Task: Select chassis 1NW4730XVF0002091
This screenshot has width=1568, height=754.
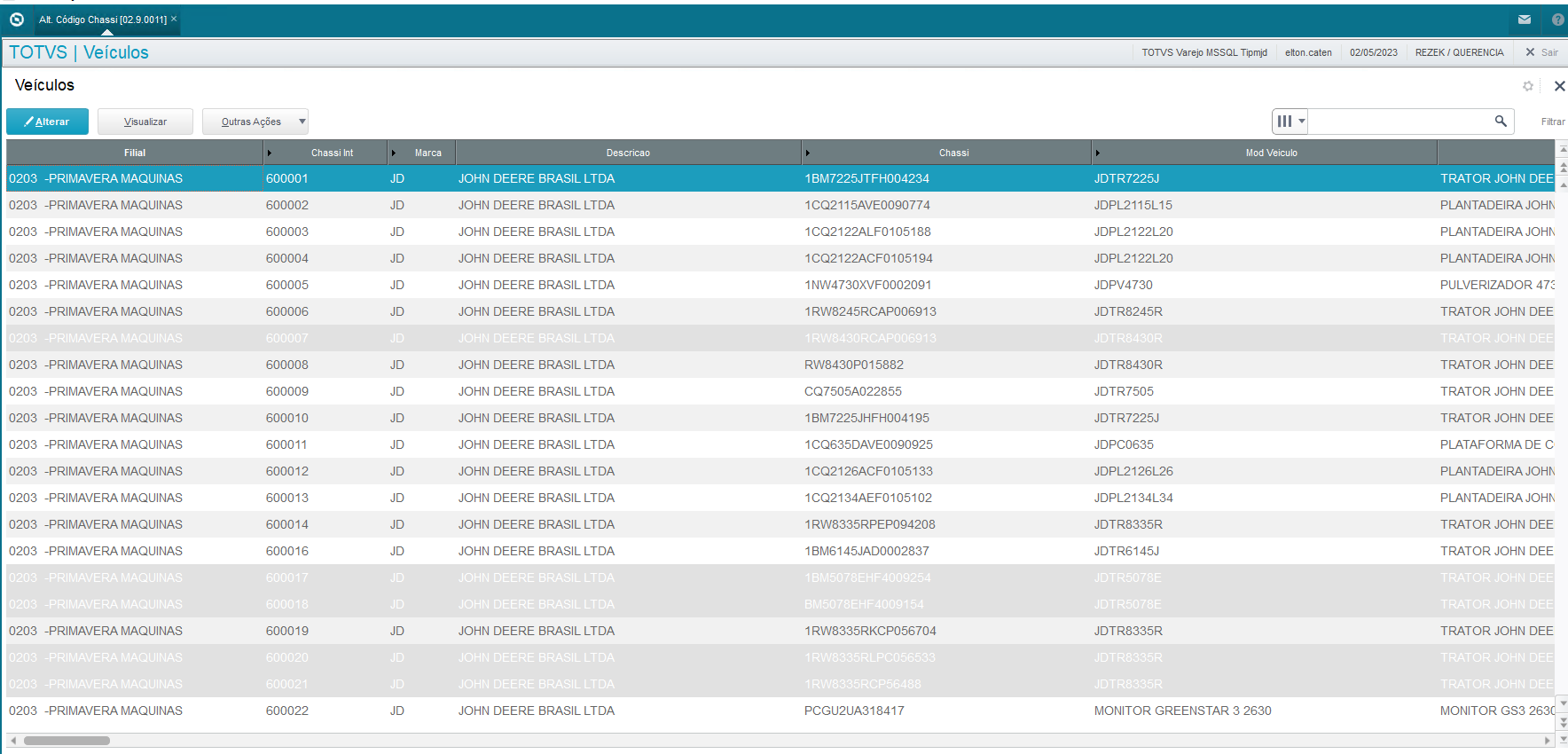Action: pyautogui.click(x=867, y=285)
